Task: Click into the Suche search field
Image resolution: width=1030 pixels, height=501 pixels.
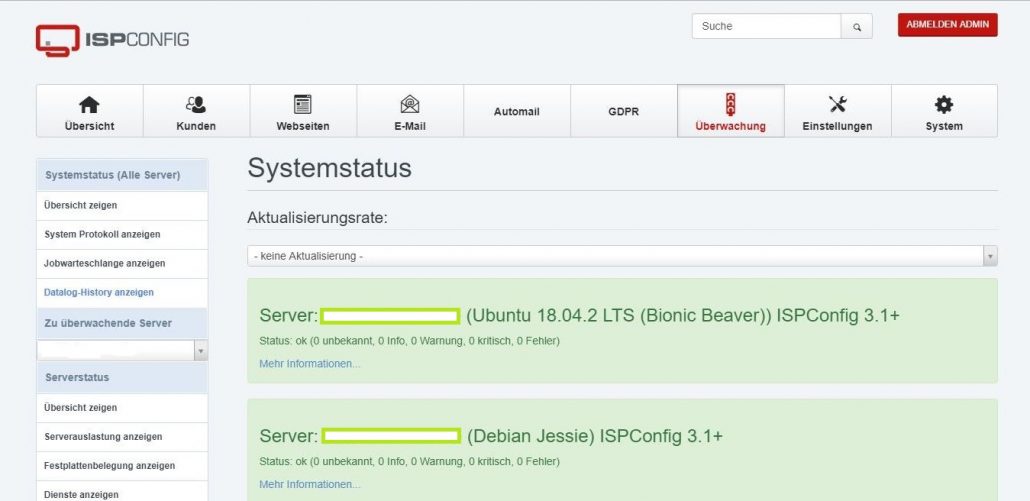Action: coord(765,27)
